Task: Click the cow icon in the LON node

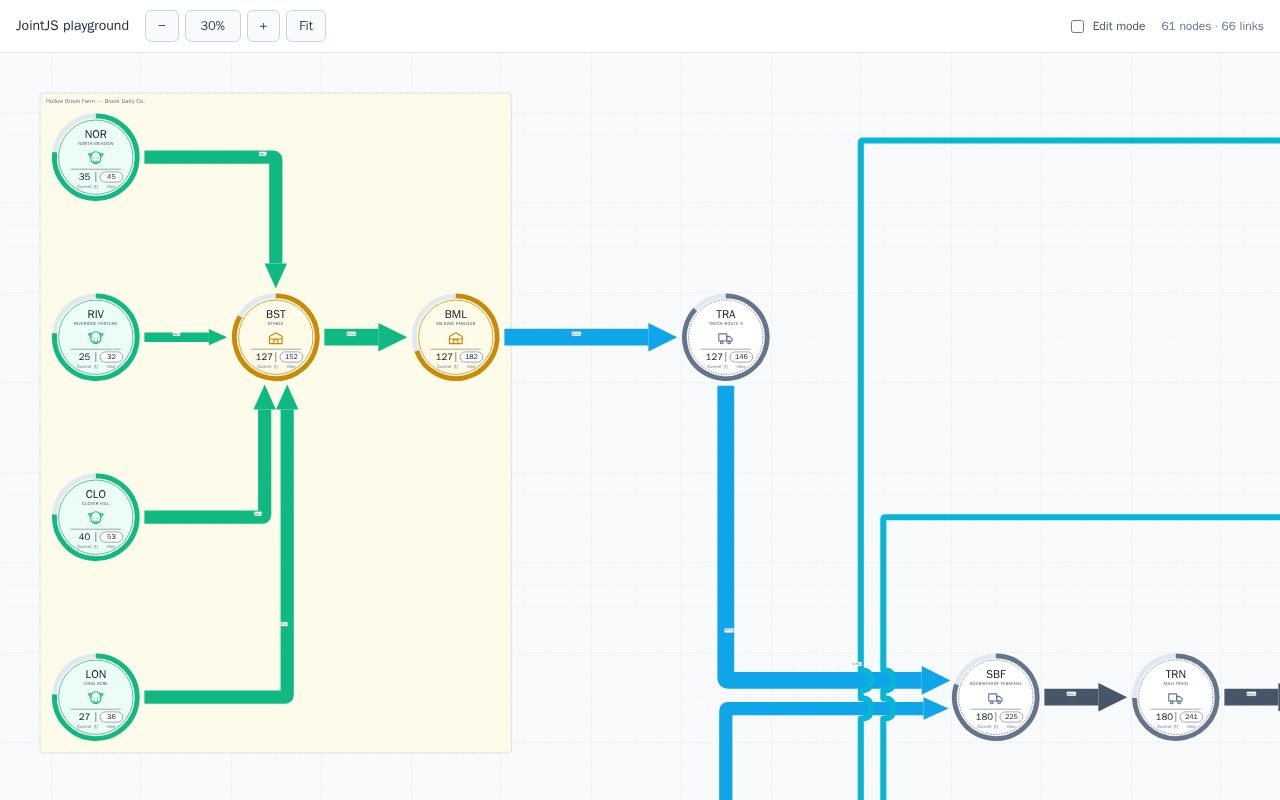Action: point(96,698)
